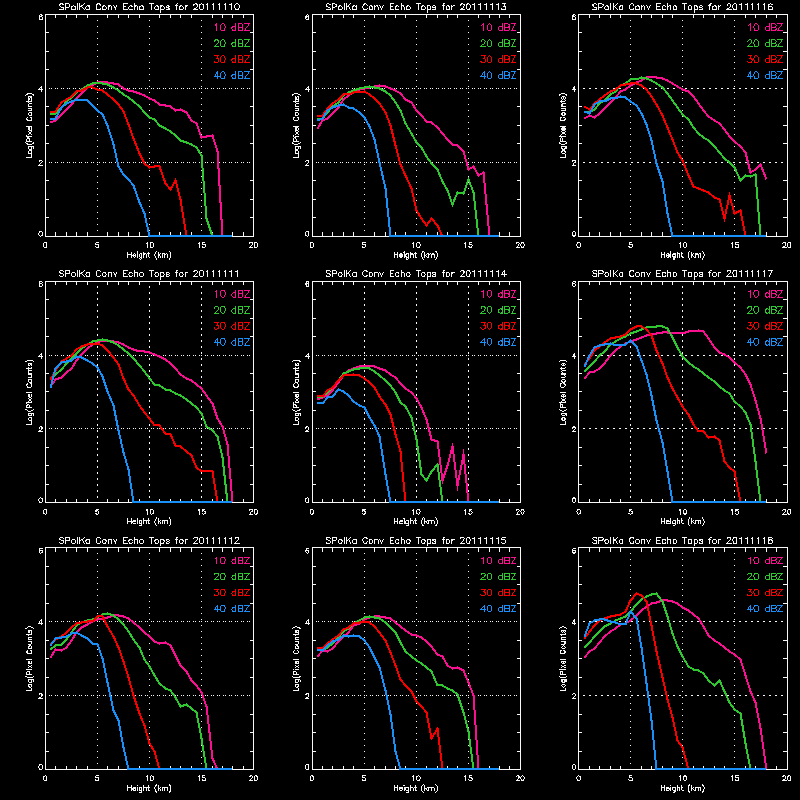The image size is (800, 800).
Task: Select 'Log(Pixel Counts)' axis label of 20111110 plot
Action: 30,125
